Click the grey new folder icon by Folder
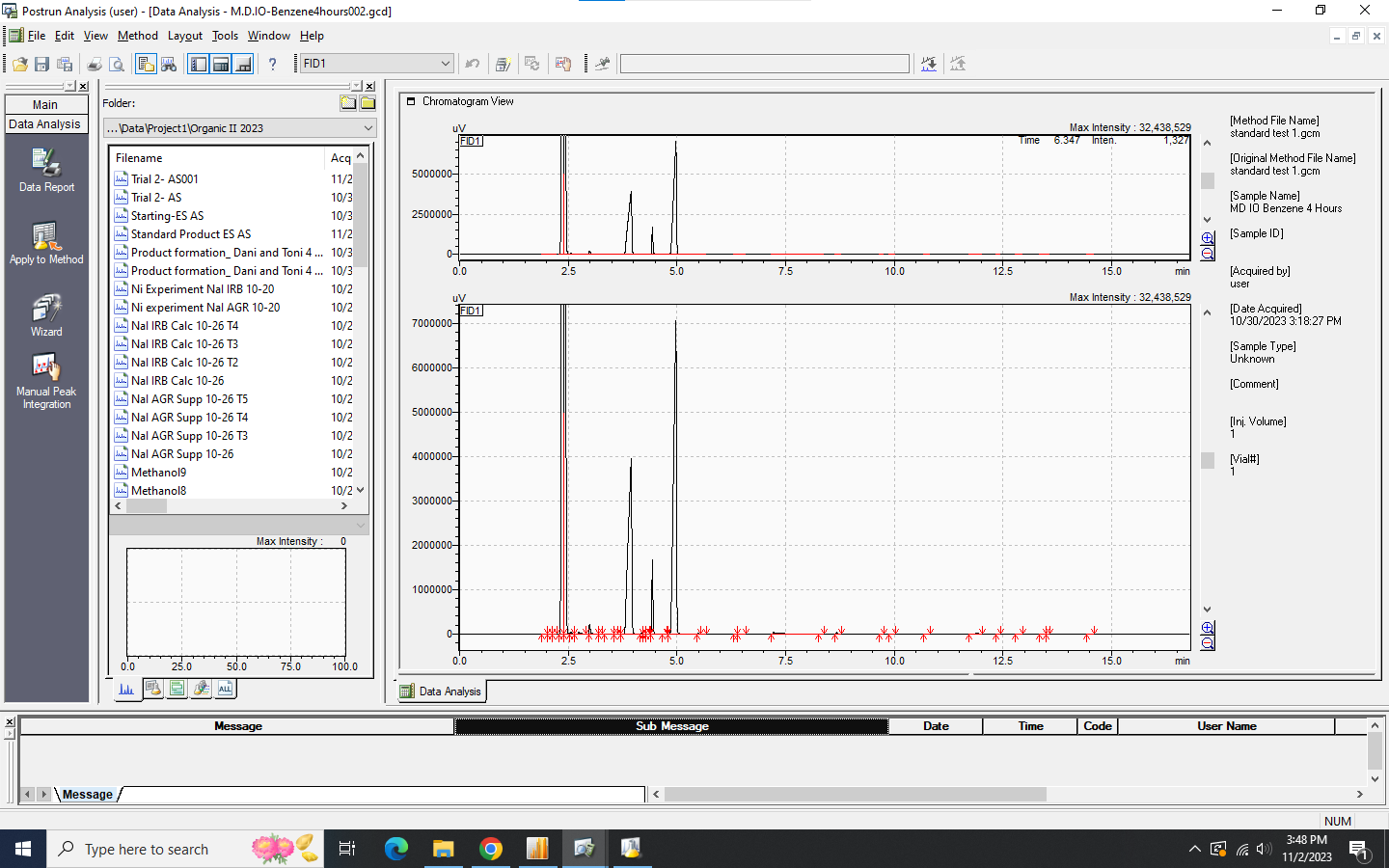Viewport: 1389px width, 868px height. coord(348,103)
